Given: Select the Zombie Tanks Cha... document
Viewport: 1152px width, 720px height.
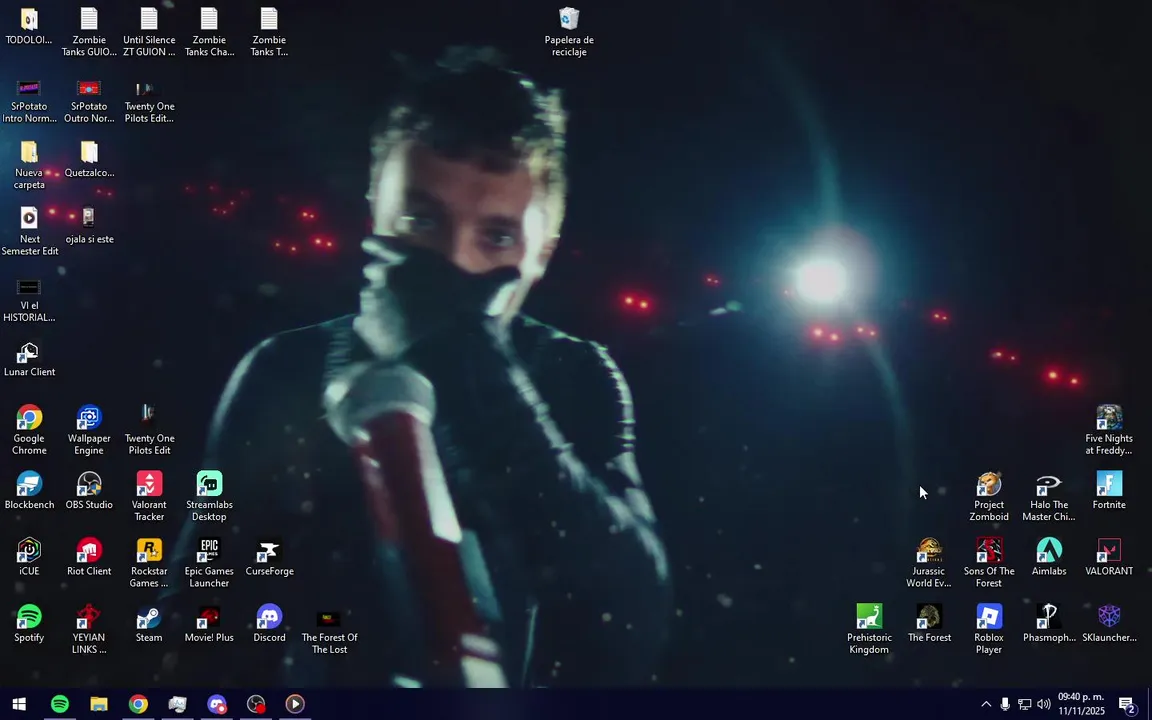Looking at the screenshot, I should pyautogui.click(x=209, y=32).
